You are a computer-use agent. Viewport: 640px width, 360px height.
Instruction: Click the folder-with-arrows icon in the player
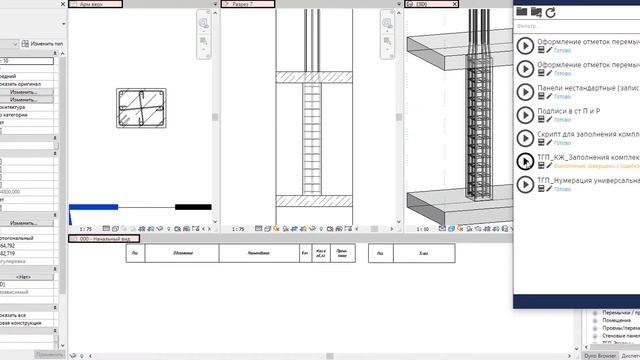click(536, 12)
